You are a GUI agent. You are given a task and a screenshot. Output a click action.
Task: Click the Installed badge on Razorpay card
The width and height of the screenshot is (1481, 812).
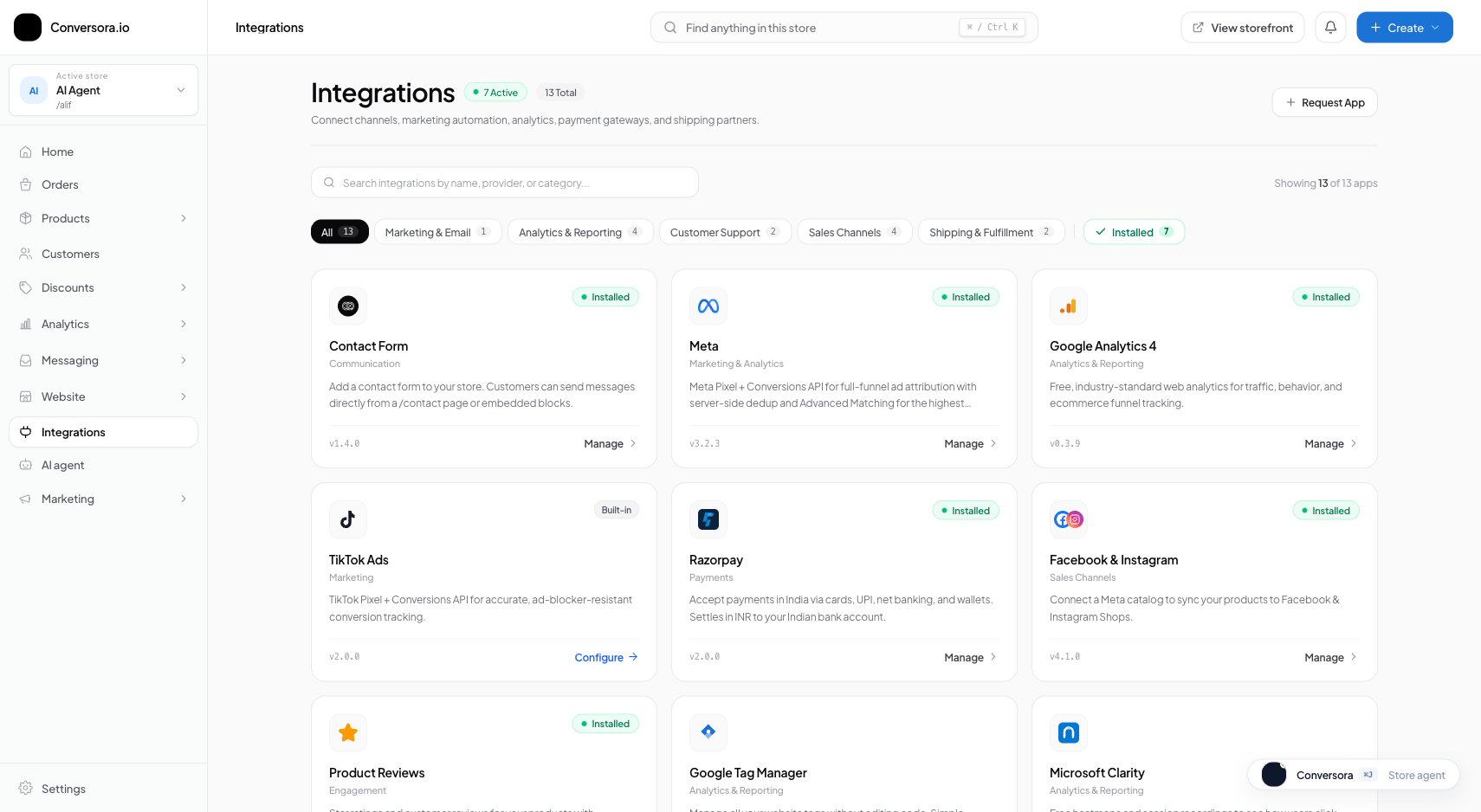pos(966,511)
